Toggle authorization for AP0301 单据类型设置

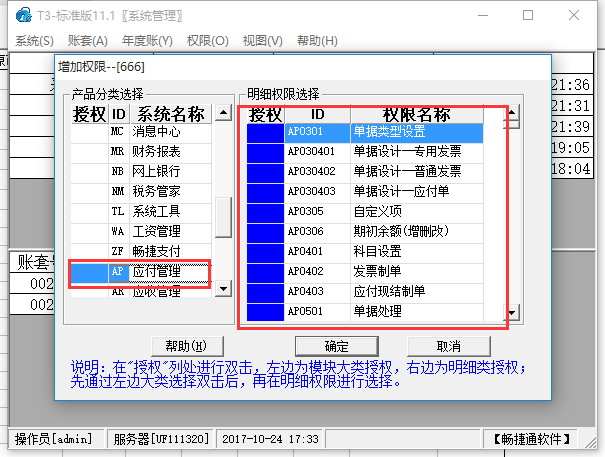tap(265, 133)
